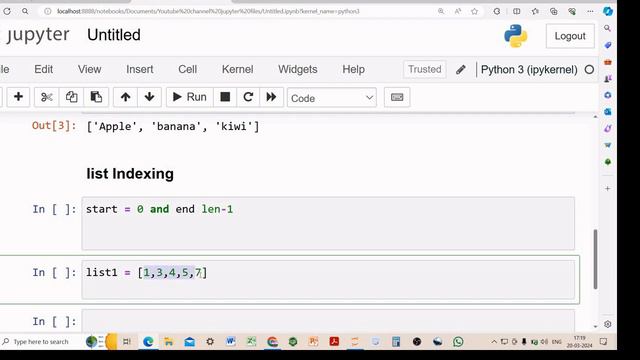Viewport: 640px width, 360px height.
Task: Open the Adobe Acrobat taskbar icon
Action: pyautogui.click(x=334, y=341)
